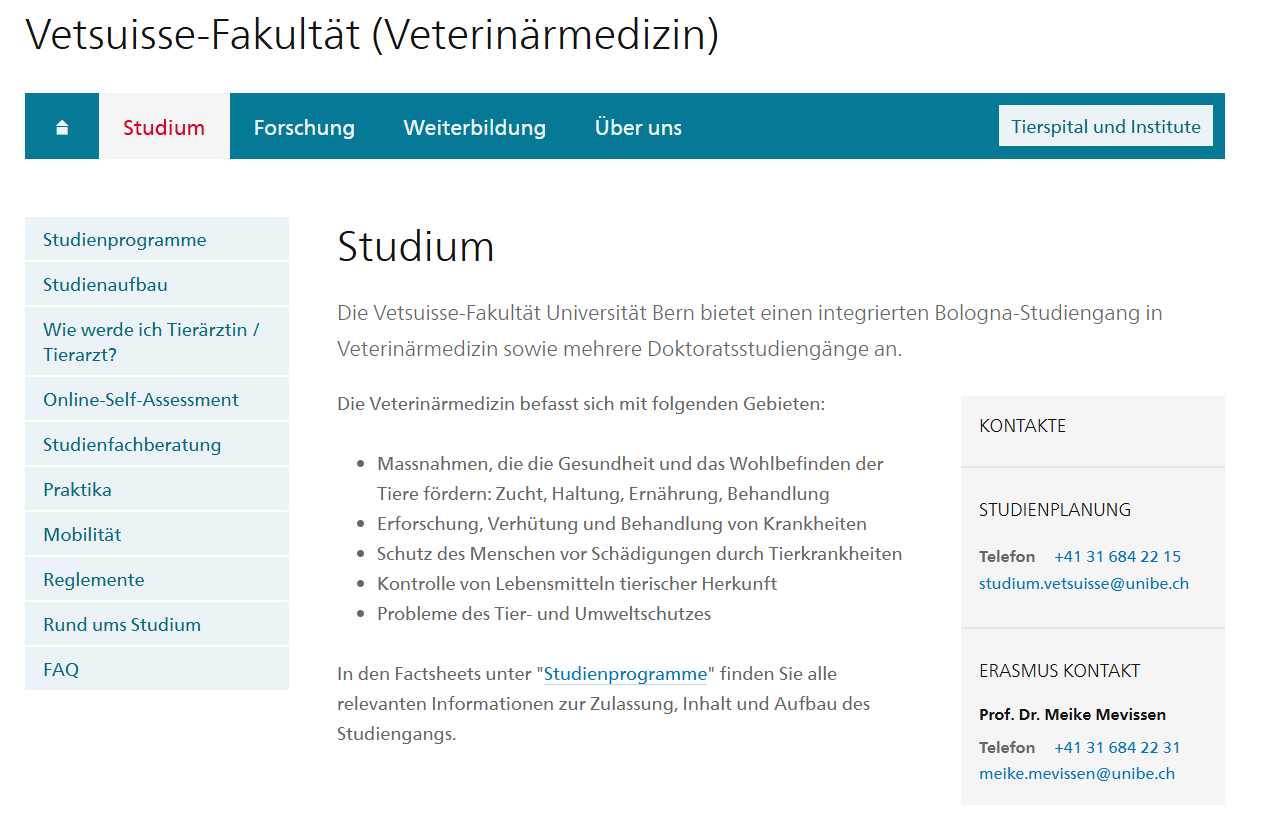Open Studienfachberatung sidebar entry
The width and height of the screenshot is (1265, 825).
[157, 444]
